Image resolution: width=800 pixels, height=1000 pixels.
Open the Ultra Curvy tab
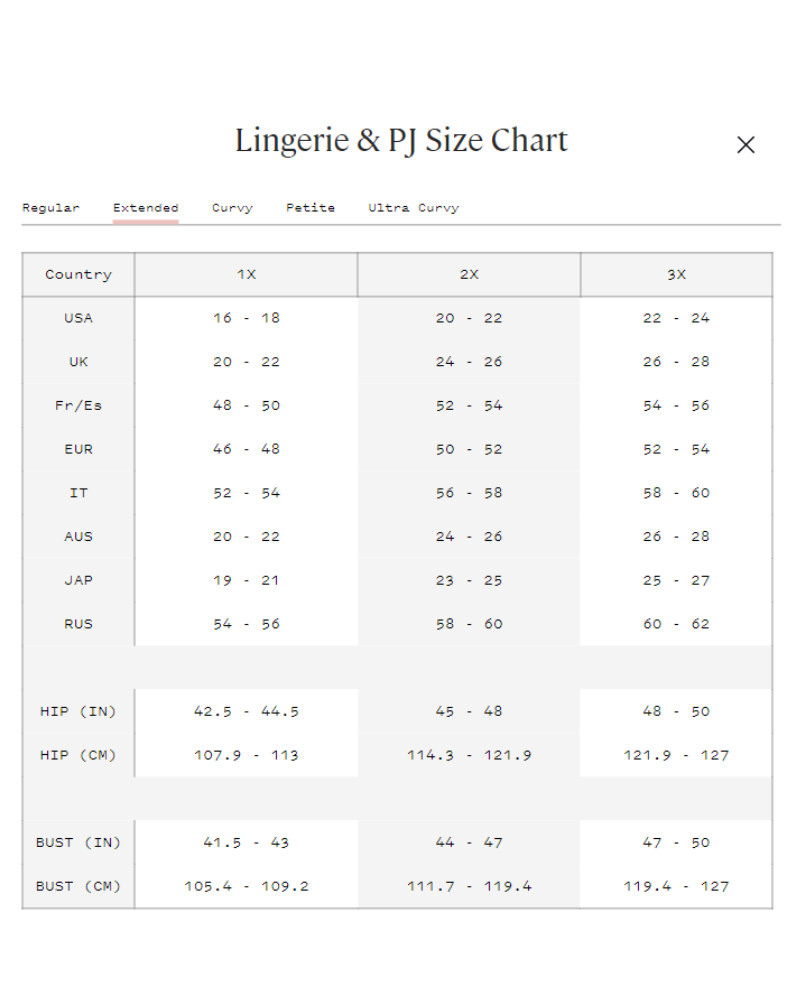coord(413,208)
